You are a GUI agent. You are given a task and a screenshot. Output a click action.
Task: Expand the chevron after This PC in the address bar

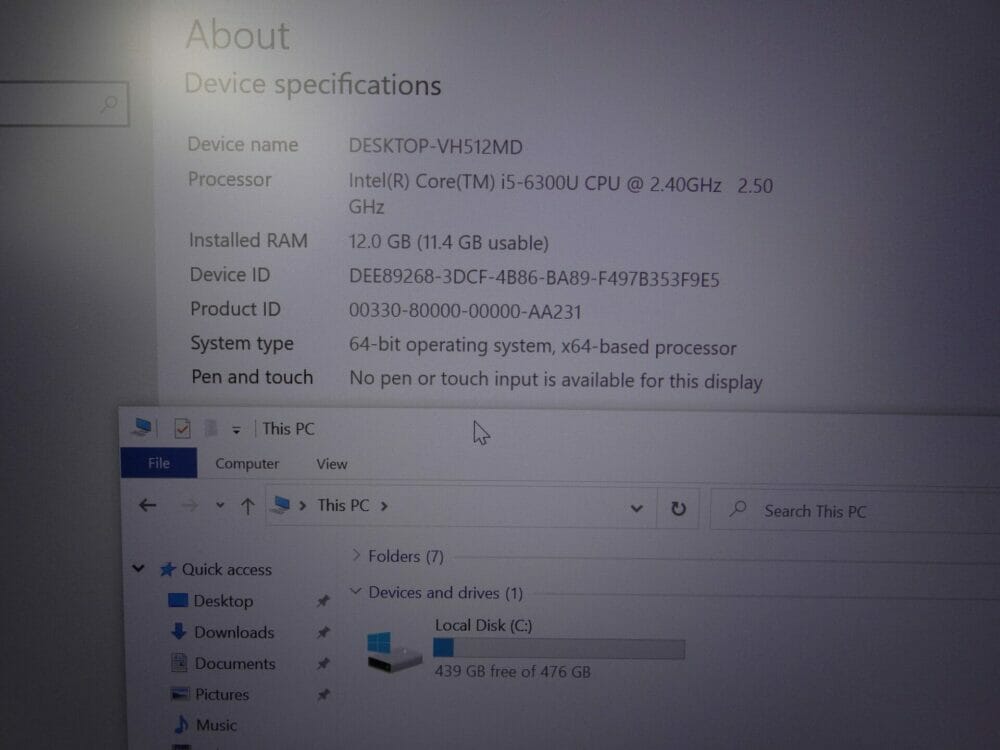pos(384,506)
